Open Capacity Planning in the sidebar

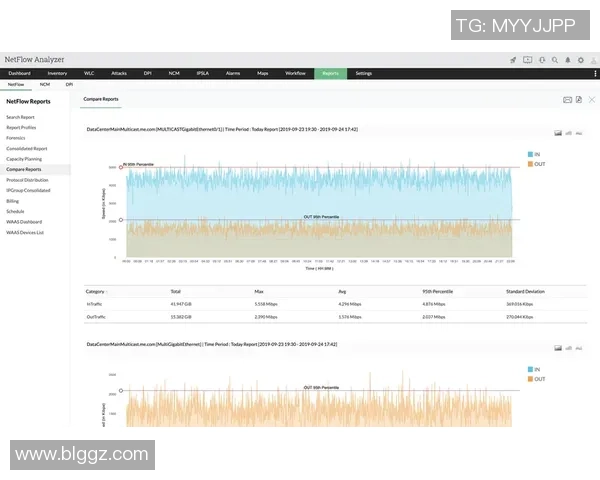coord(24,158)
